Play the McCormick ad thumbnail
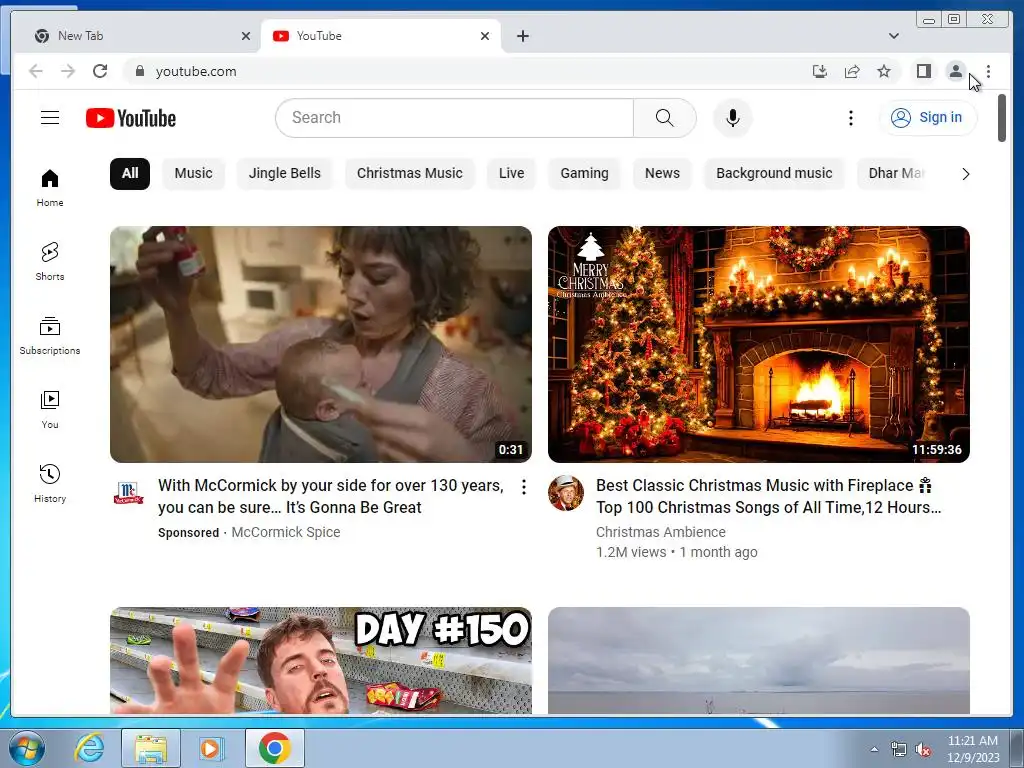 pyautogui.click(x=321, y=344)
